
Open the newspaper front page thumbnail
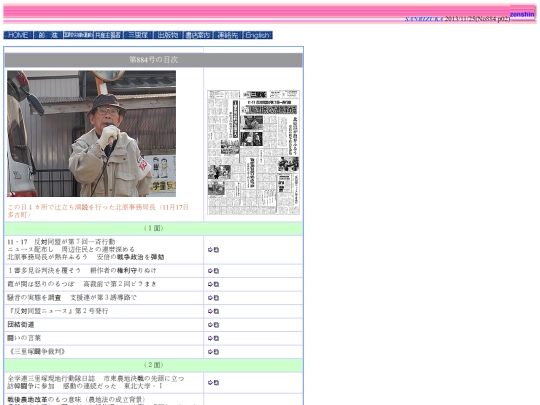point(253,152)
